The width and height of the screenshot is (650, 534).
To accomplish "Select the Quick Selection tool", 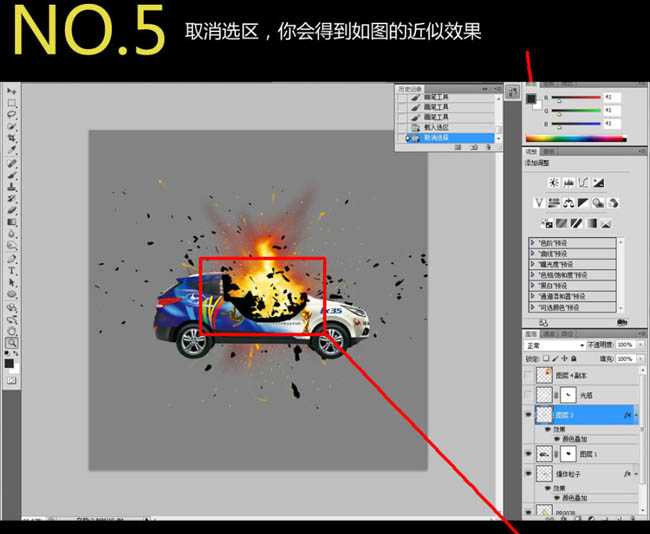I will (11, 126).
